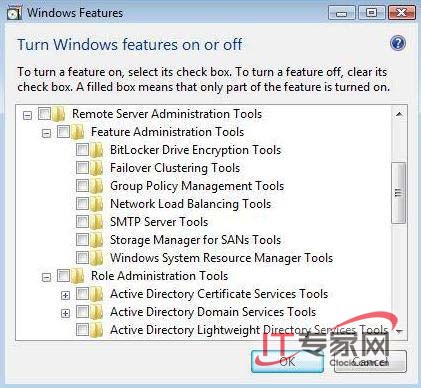Screen dimensions: 421x388
Task: Click folder icon beside BitLocker Drive Encryption Tools
Action: coord(97,150)
